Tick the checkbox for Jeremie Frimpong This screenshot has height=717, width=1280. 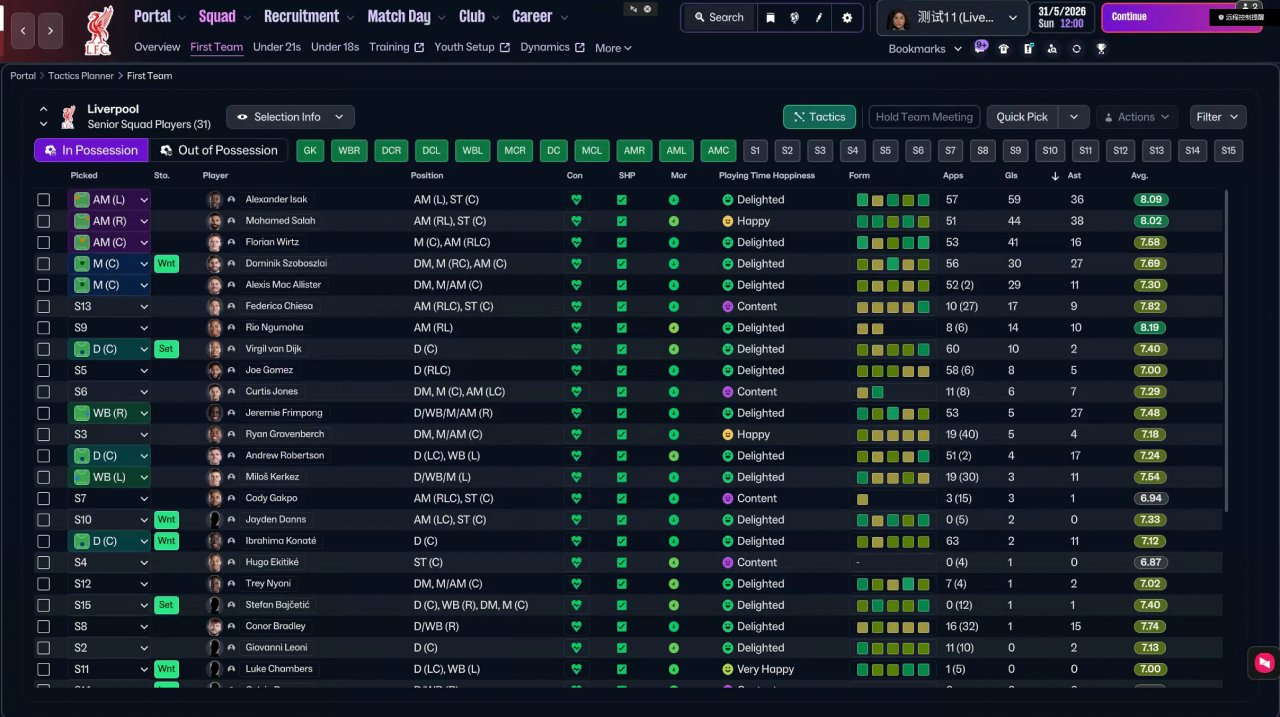pyautogui.click(x=44, y=413)
